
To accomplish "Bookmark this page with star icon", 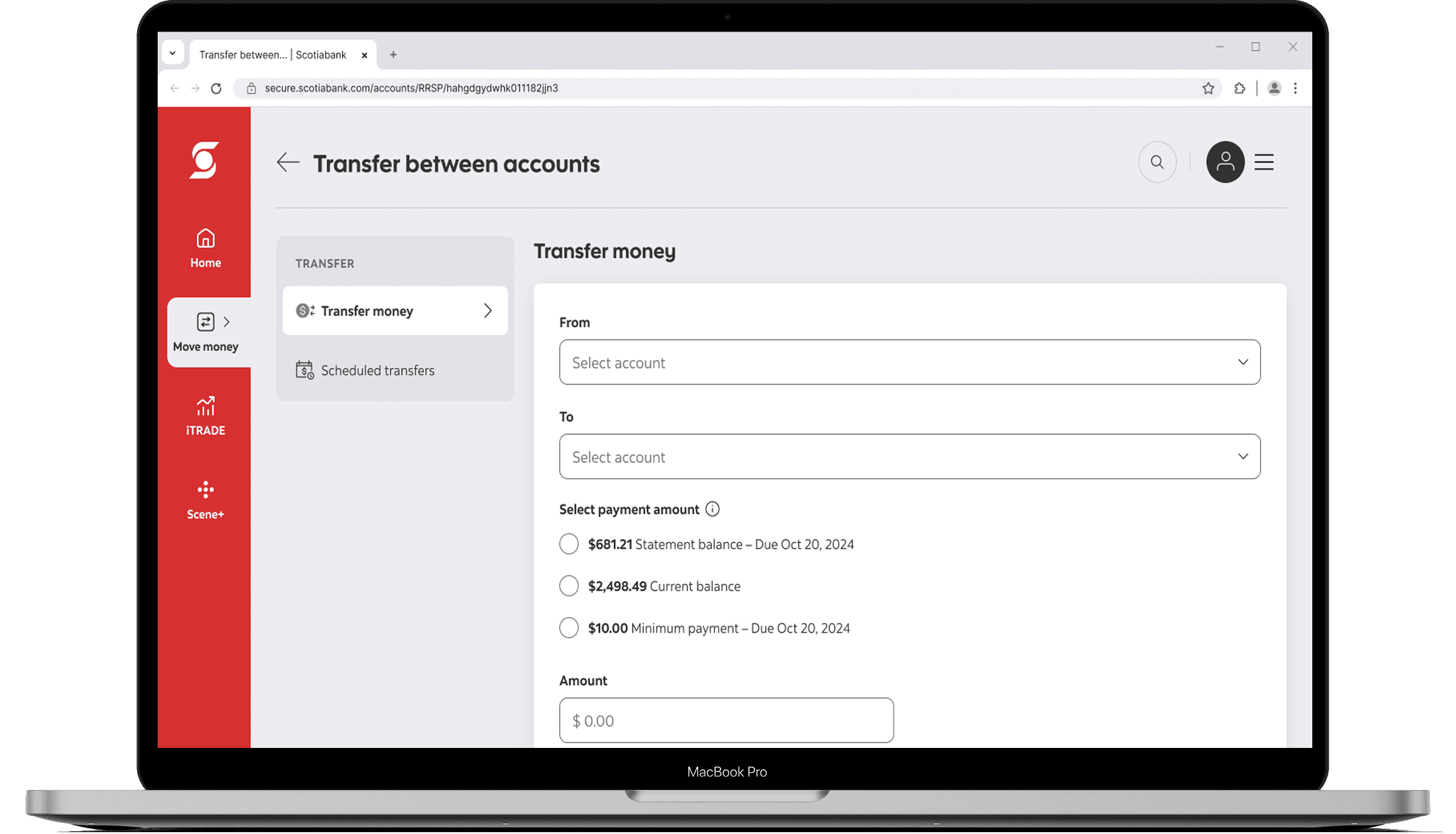I will tap(1208, 88).
